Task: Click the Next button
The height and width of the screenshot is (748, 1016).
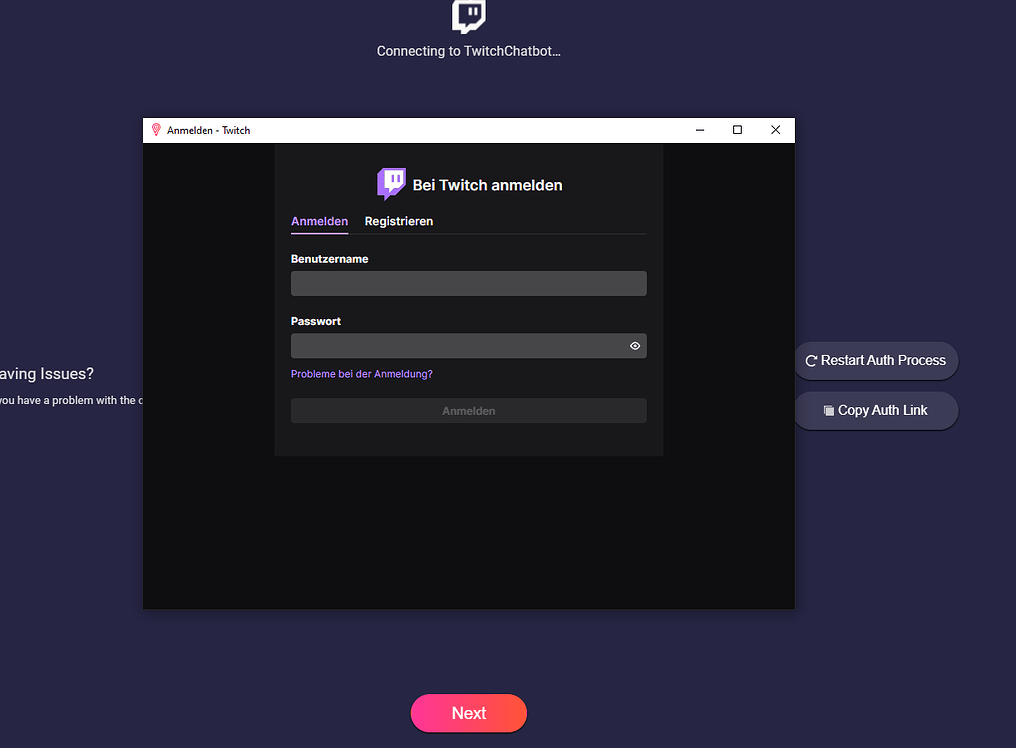Action: click(468, 713)
